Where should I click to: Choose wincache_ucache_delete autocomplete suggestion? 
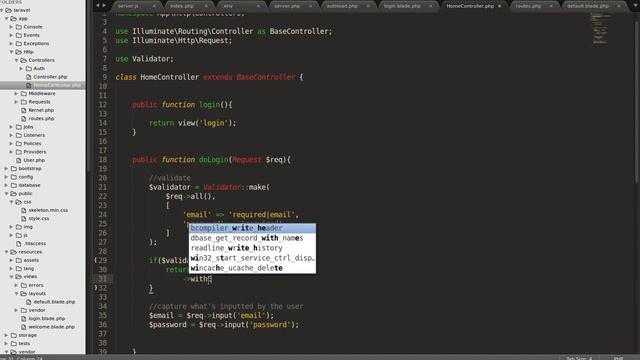coord(253,268)
